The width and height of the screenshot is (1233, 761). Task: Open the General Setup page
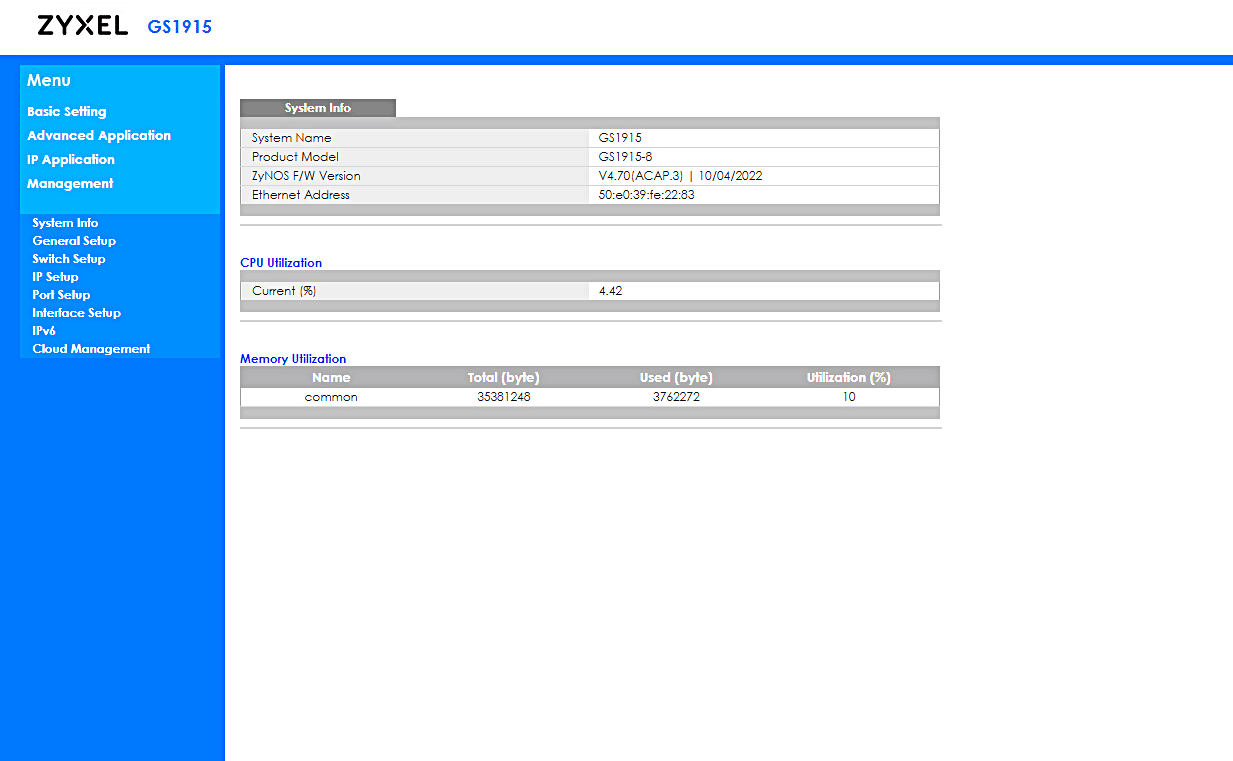[x=74, y=241]
